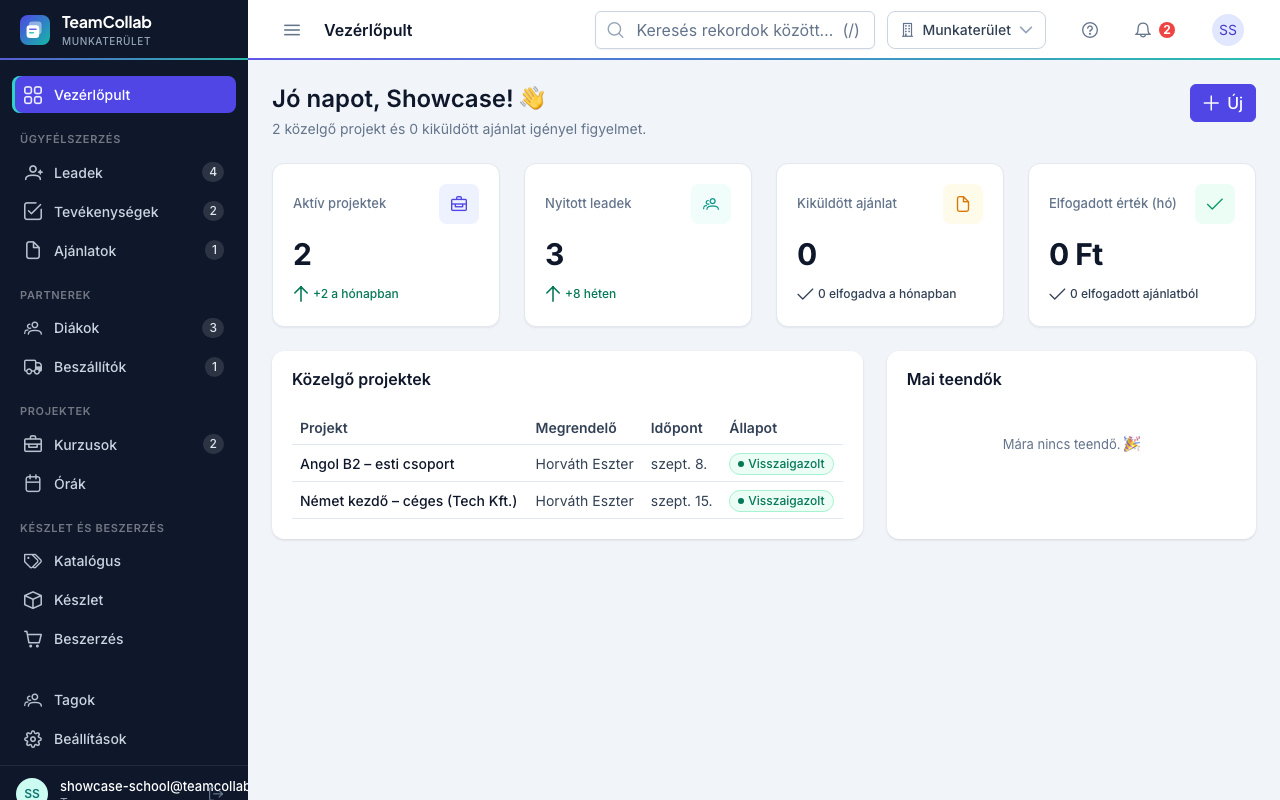Viewport: 1280px width, 800px height.
Task: Click the Közelgő projektek heading
Action: [x=361, y=380]
